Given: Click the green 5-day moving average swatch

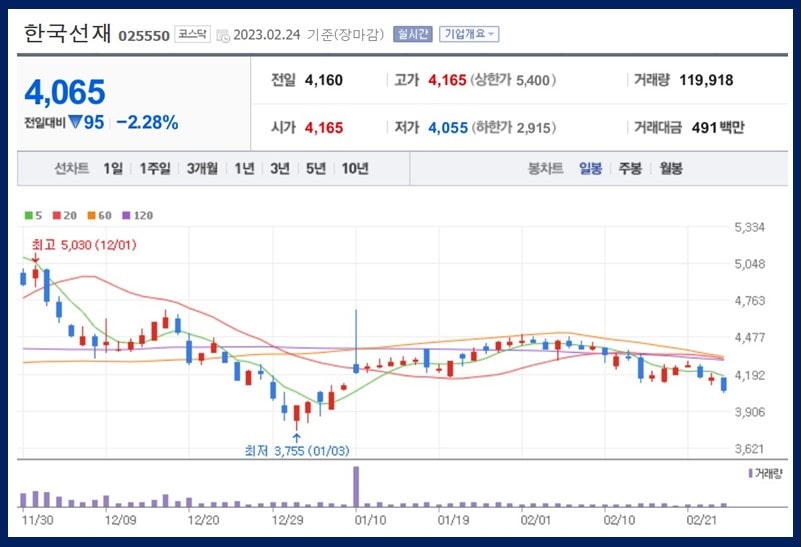Looking at the screenshot, I should click(x=29, y=216).
